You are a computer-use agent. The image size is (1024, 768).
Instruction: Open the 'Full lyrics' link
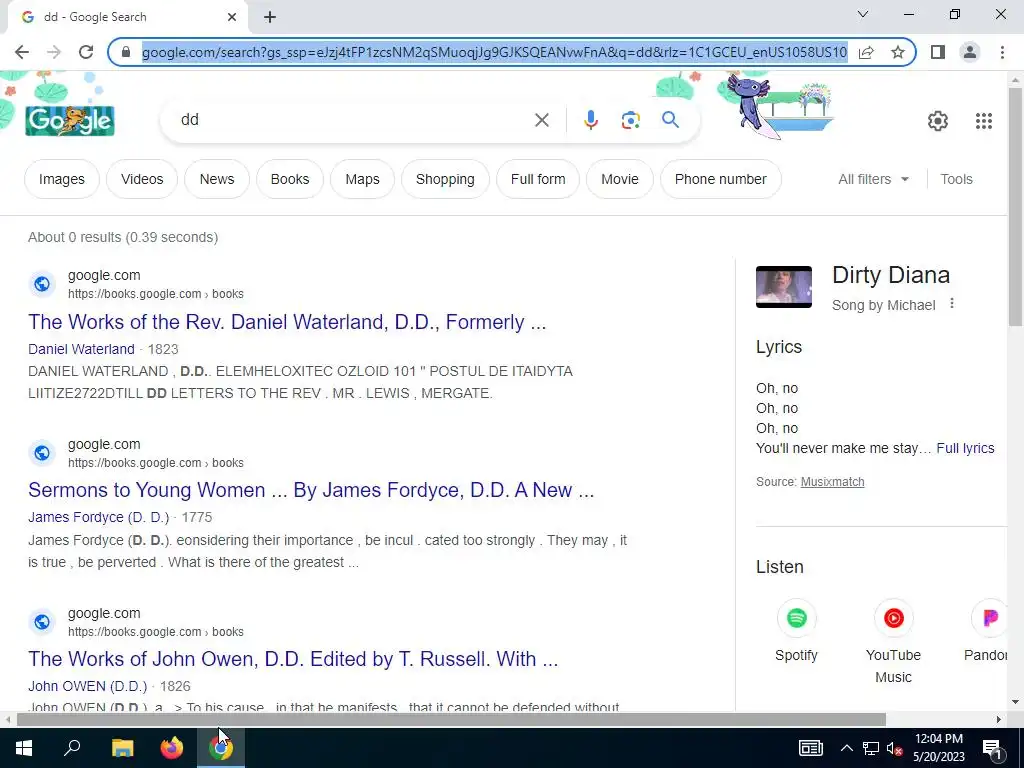tap(965, 448)
